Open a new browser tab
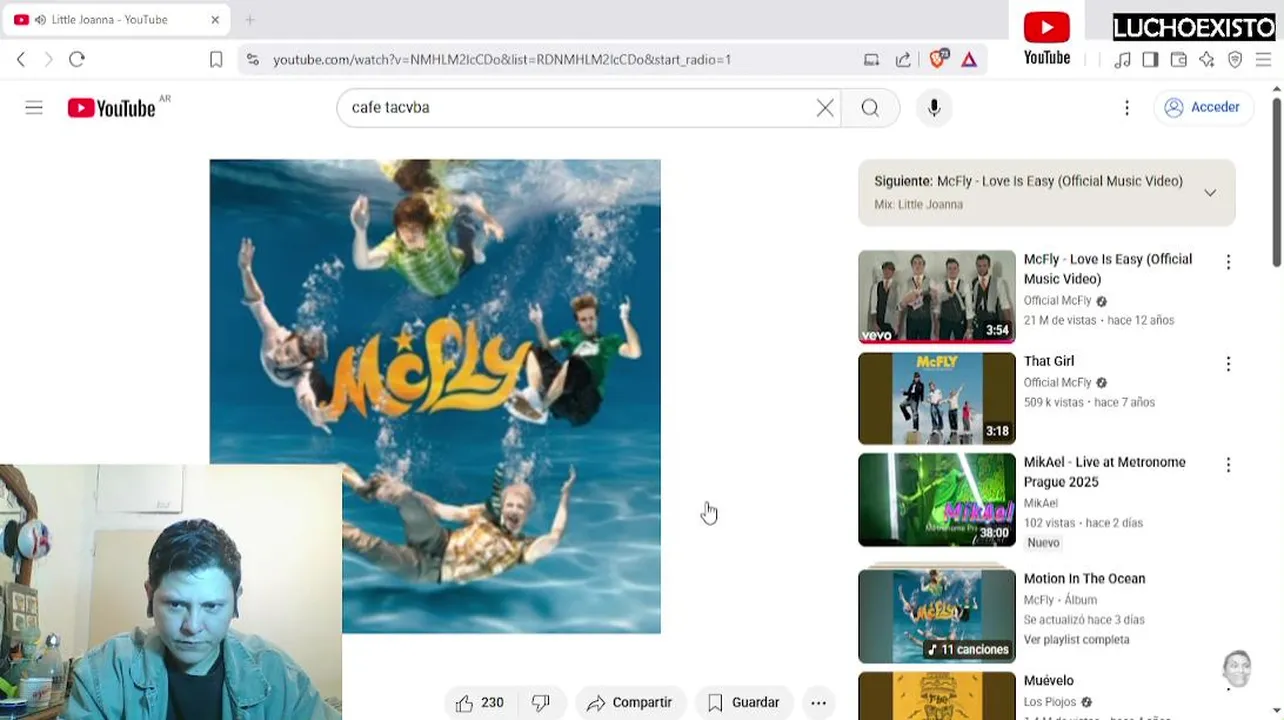The width and height of the screenshot is (1284, 720). pos(250,20)
